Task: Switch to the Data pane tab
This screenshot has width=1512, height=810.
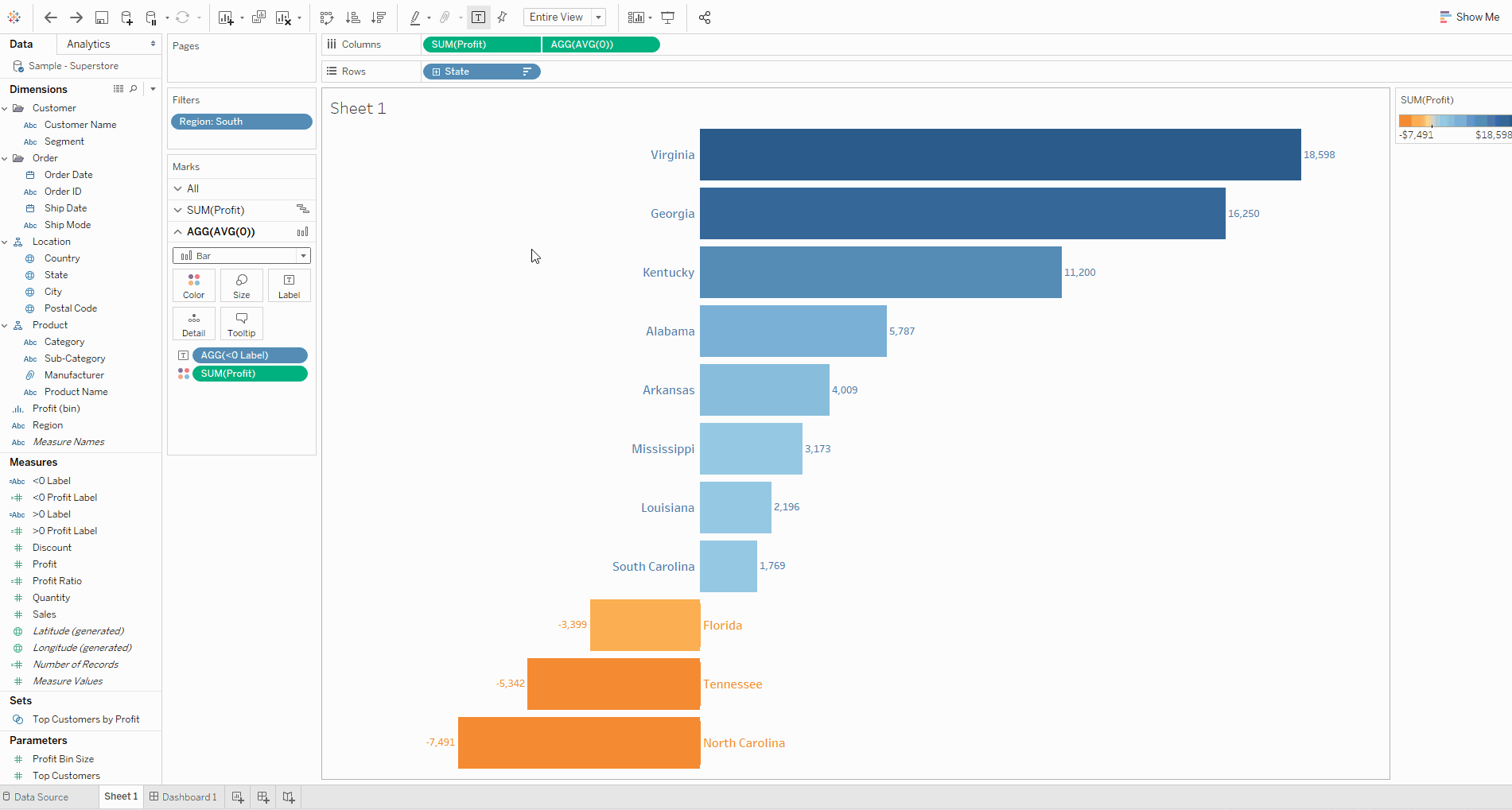Action: 21,45
